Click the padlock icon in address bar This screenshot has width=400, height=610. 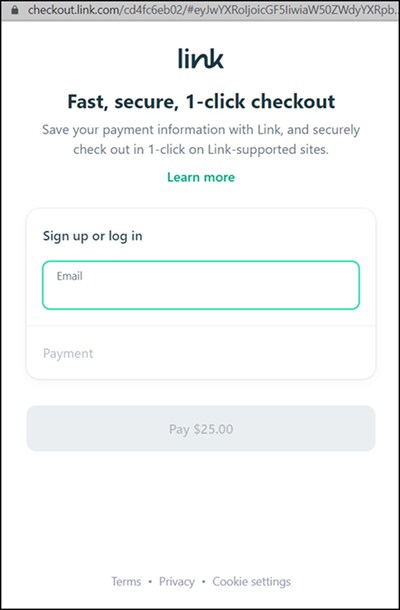tap(15, 10)
